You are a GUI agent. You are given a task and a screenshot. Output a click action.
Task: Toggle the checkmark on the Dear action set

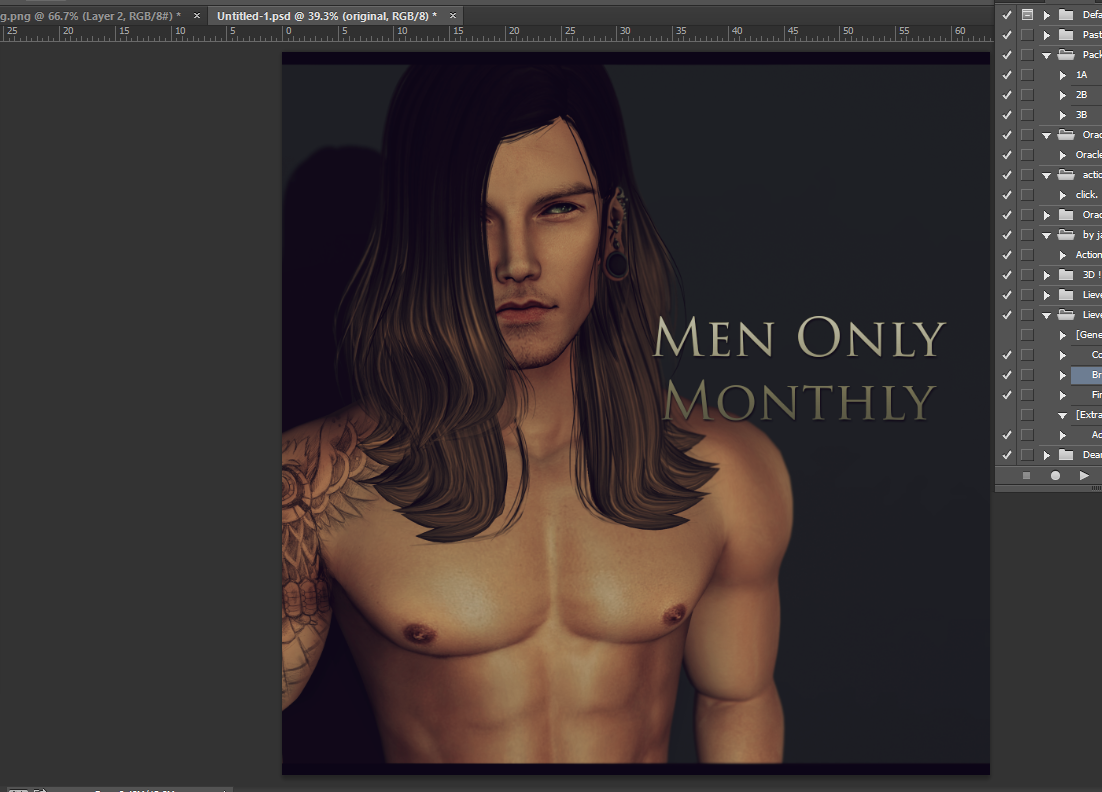coord(1007,455)
